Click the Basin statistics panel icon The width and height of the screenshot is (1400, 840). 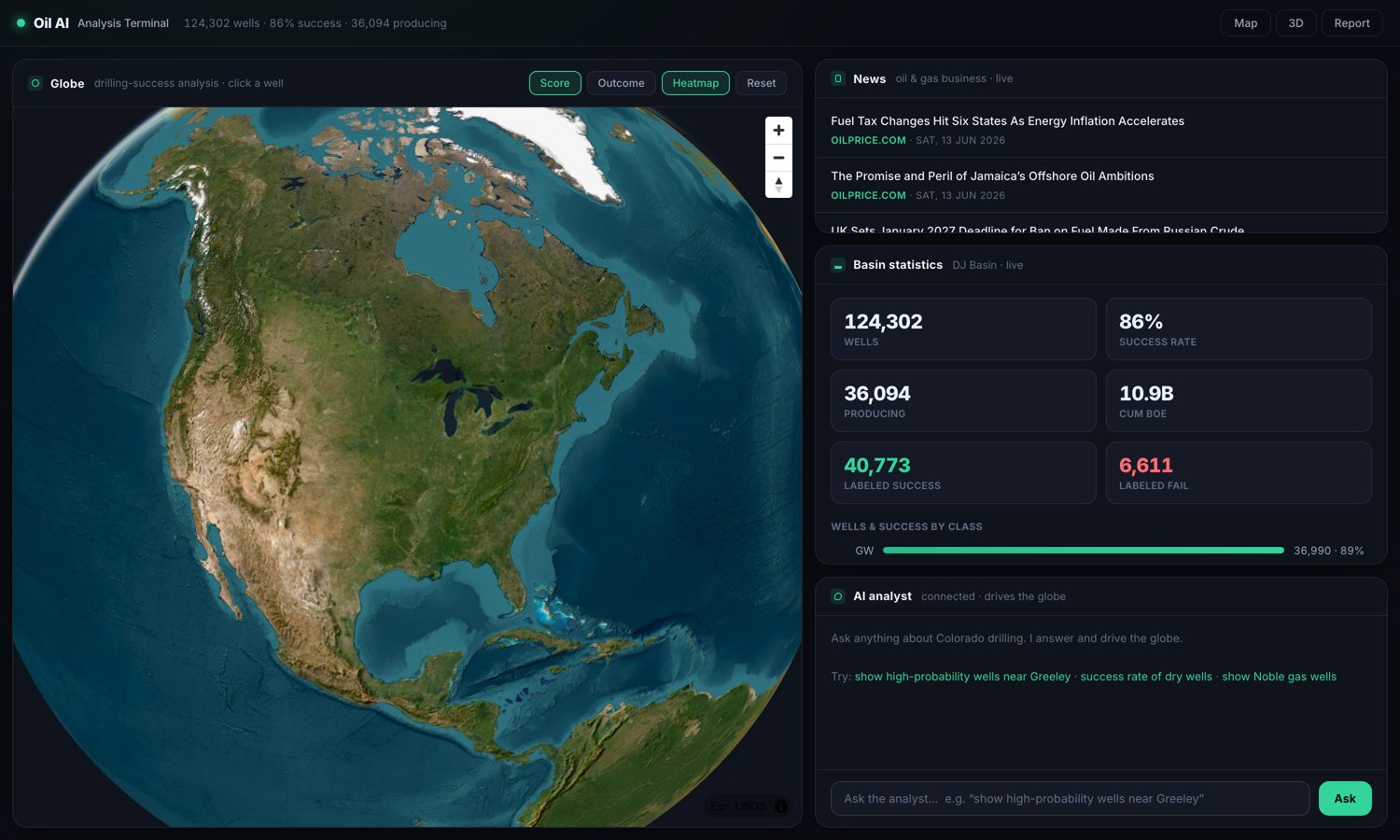[838, 265]
